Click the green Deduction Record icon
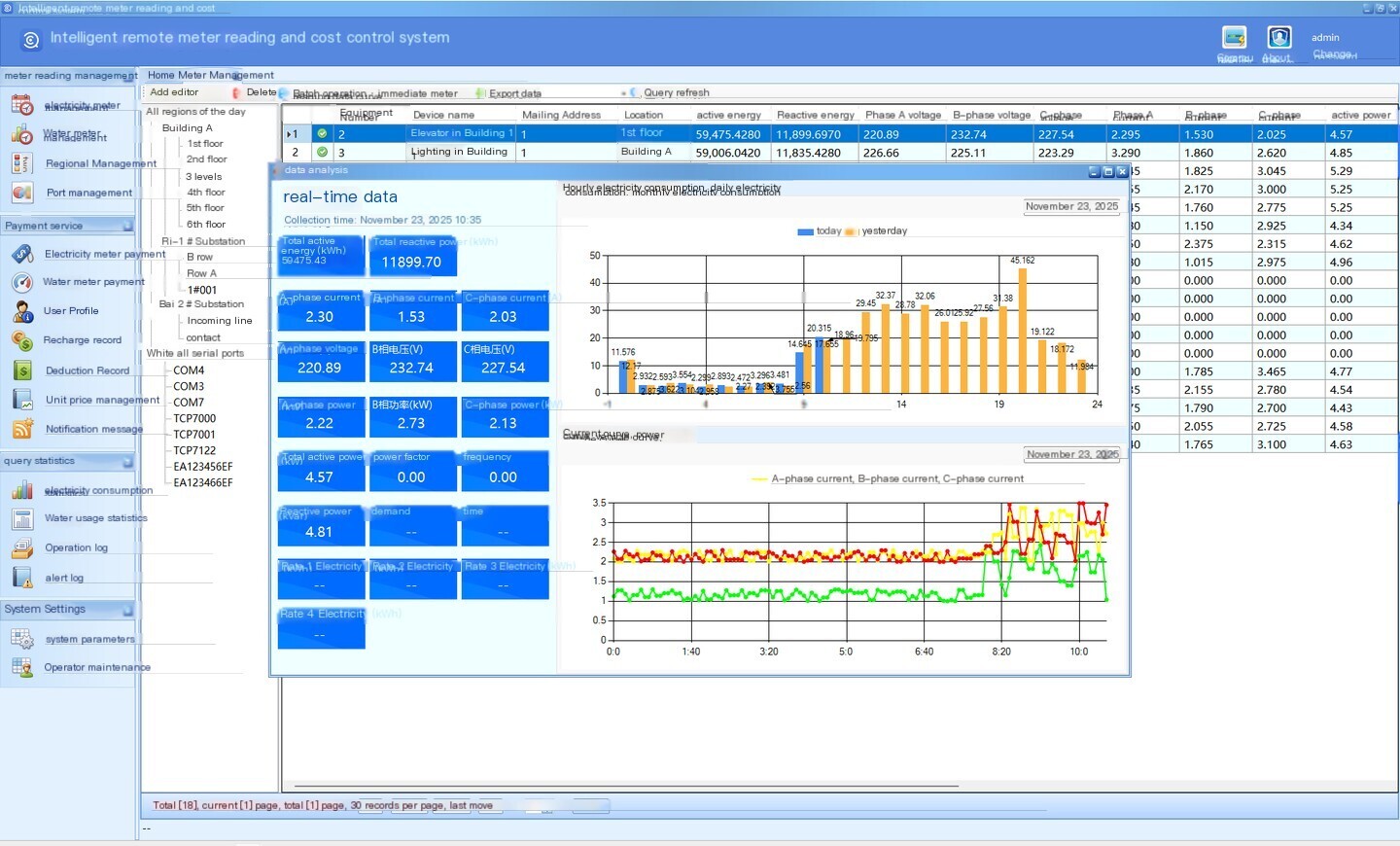Image resolution: width=1400 pixels, height=846 pixels. pyautogui.click(x=21, y=370)
